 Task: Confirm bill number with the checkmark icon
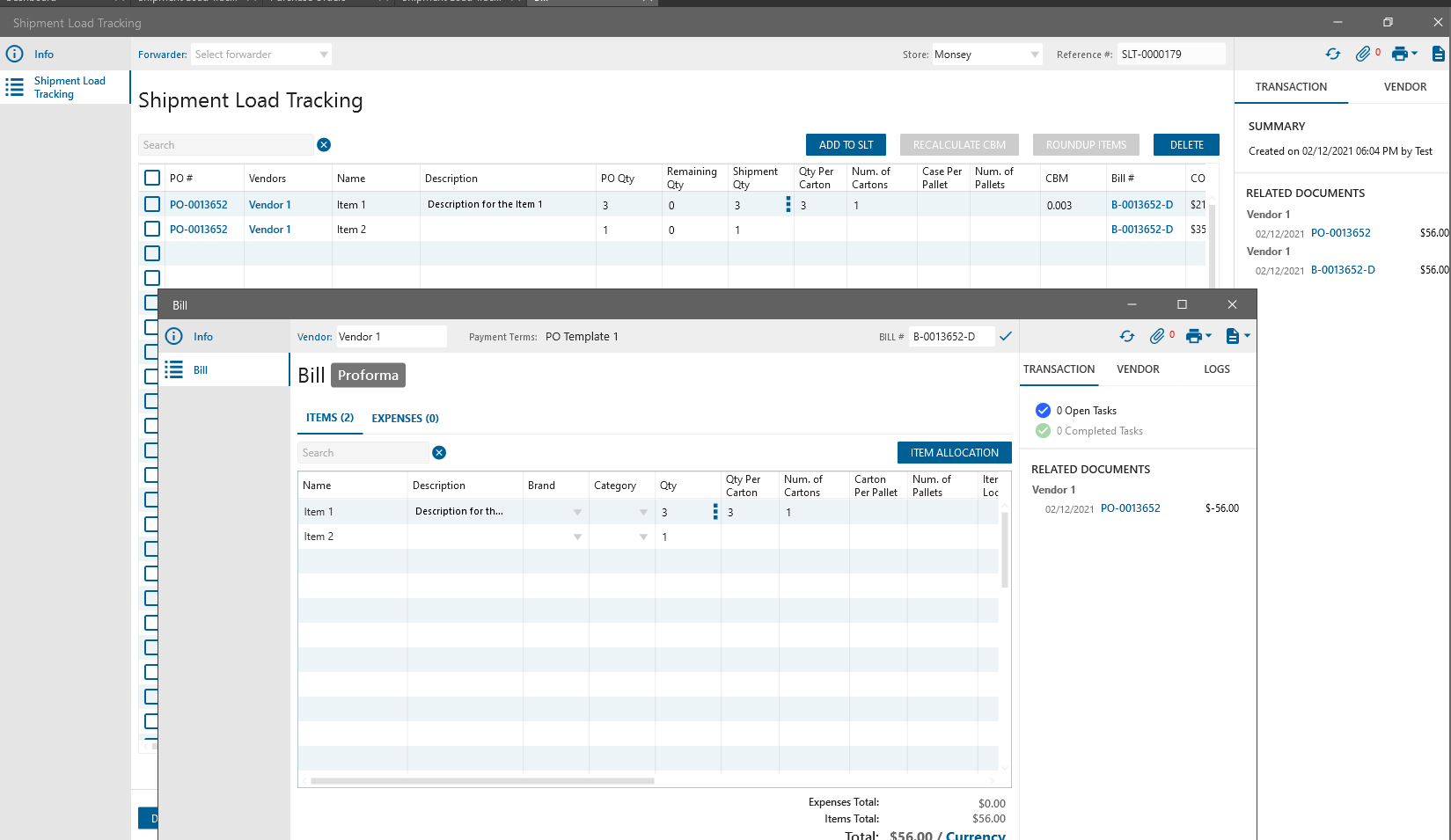1006,336
